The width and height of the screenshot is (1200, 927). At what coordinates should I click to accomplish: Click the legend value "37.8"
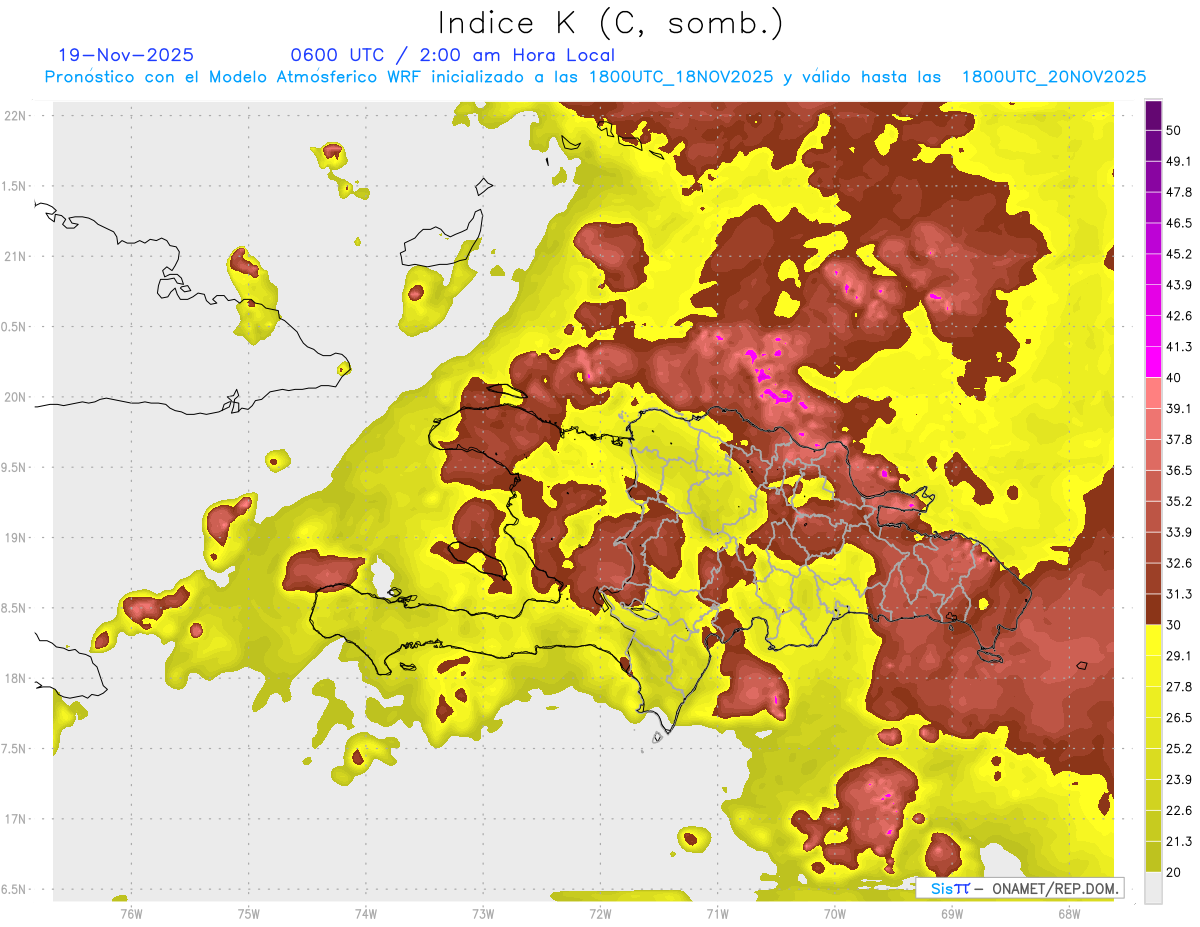click(1178, 440)
